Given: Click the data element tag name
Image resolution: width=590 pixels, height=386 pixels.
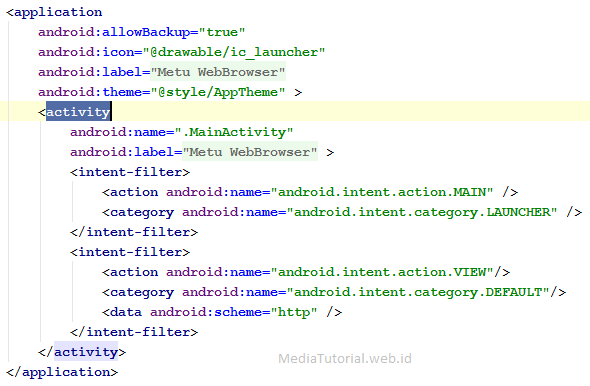Looking at the screenshot, I should click(x=126, y=312).
